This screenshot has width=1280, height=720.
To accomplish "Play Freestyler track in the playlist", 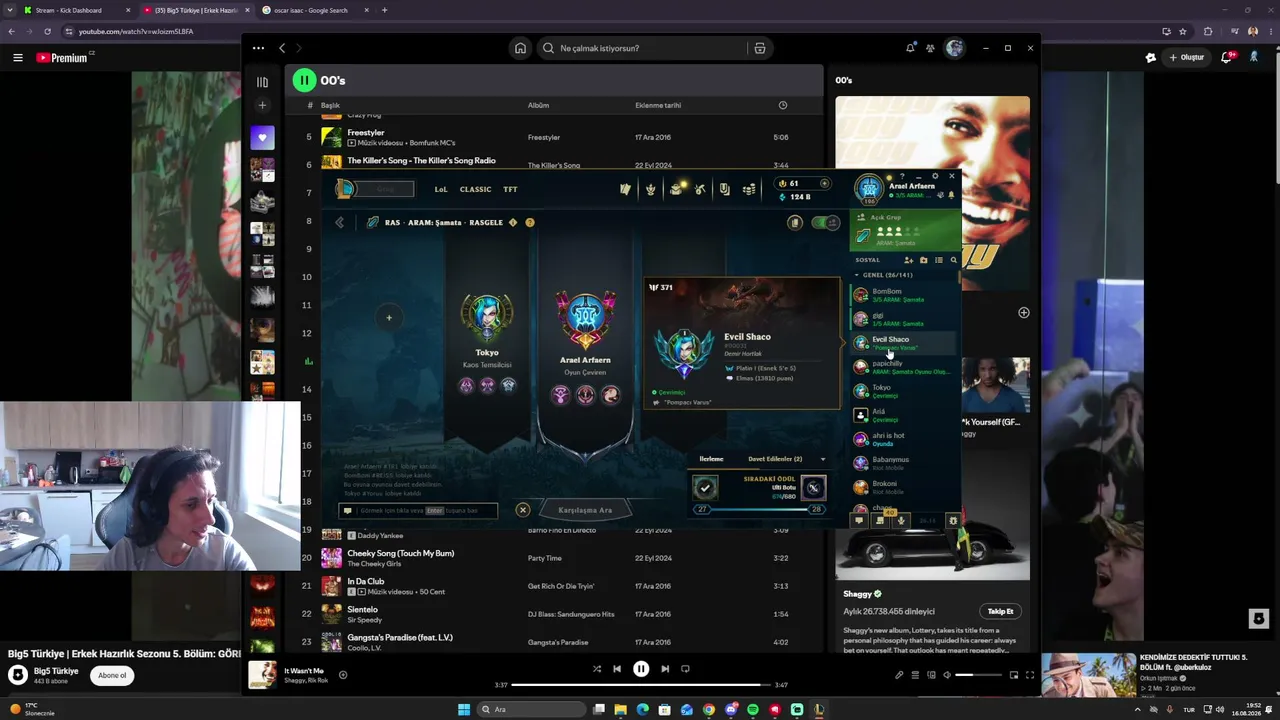I will pyautogui.click(x=555, y=137).
